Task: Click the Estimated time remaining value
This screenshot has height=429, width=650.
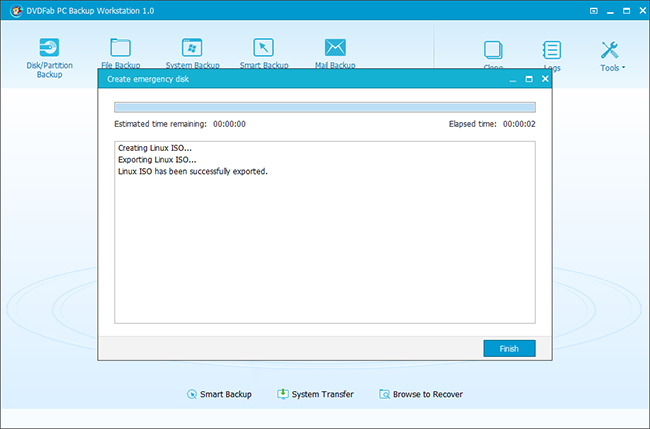Action: pyautogui.click(x=229, y=124)
